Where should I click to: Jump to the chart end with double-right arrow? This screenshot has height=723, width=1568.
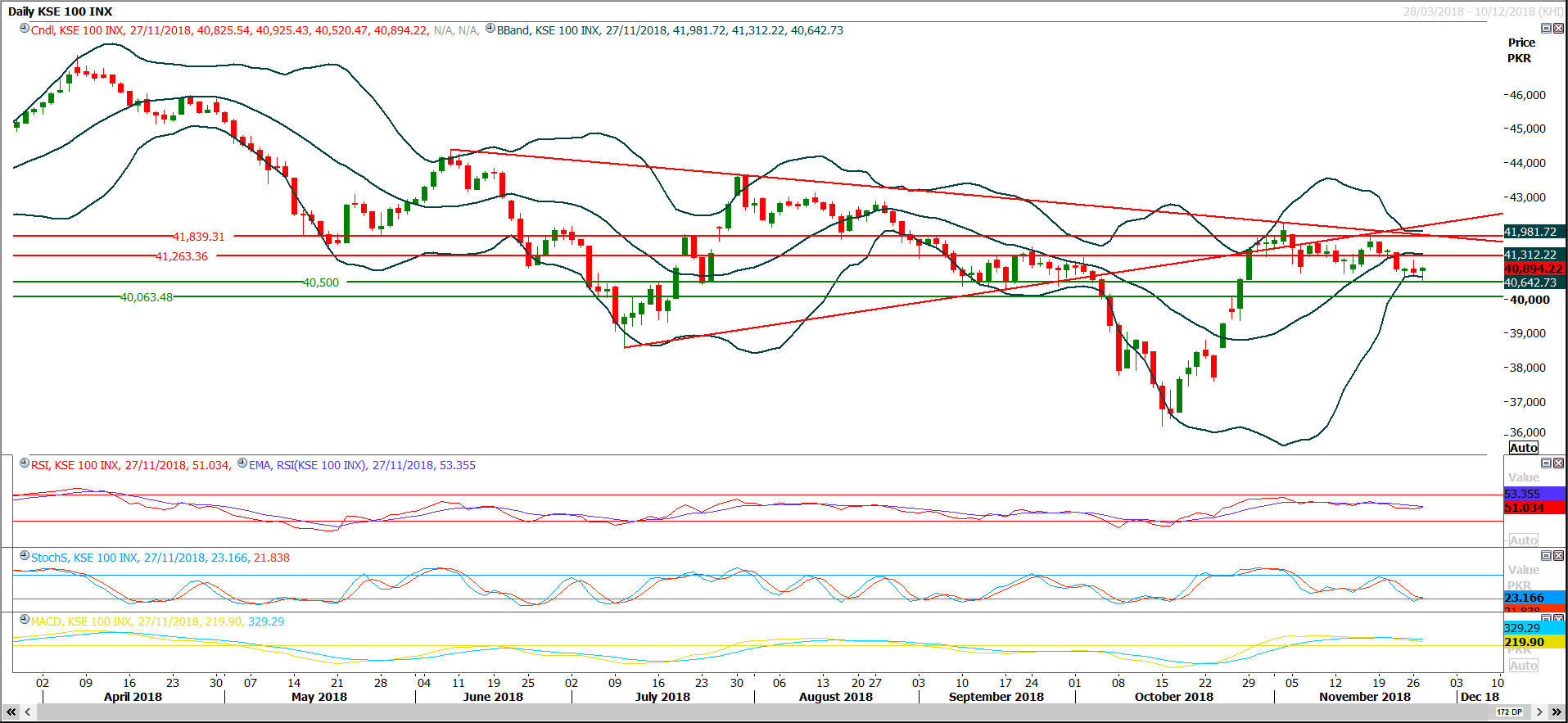[x=1557, y=712]
